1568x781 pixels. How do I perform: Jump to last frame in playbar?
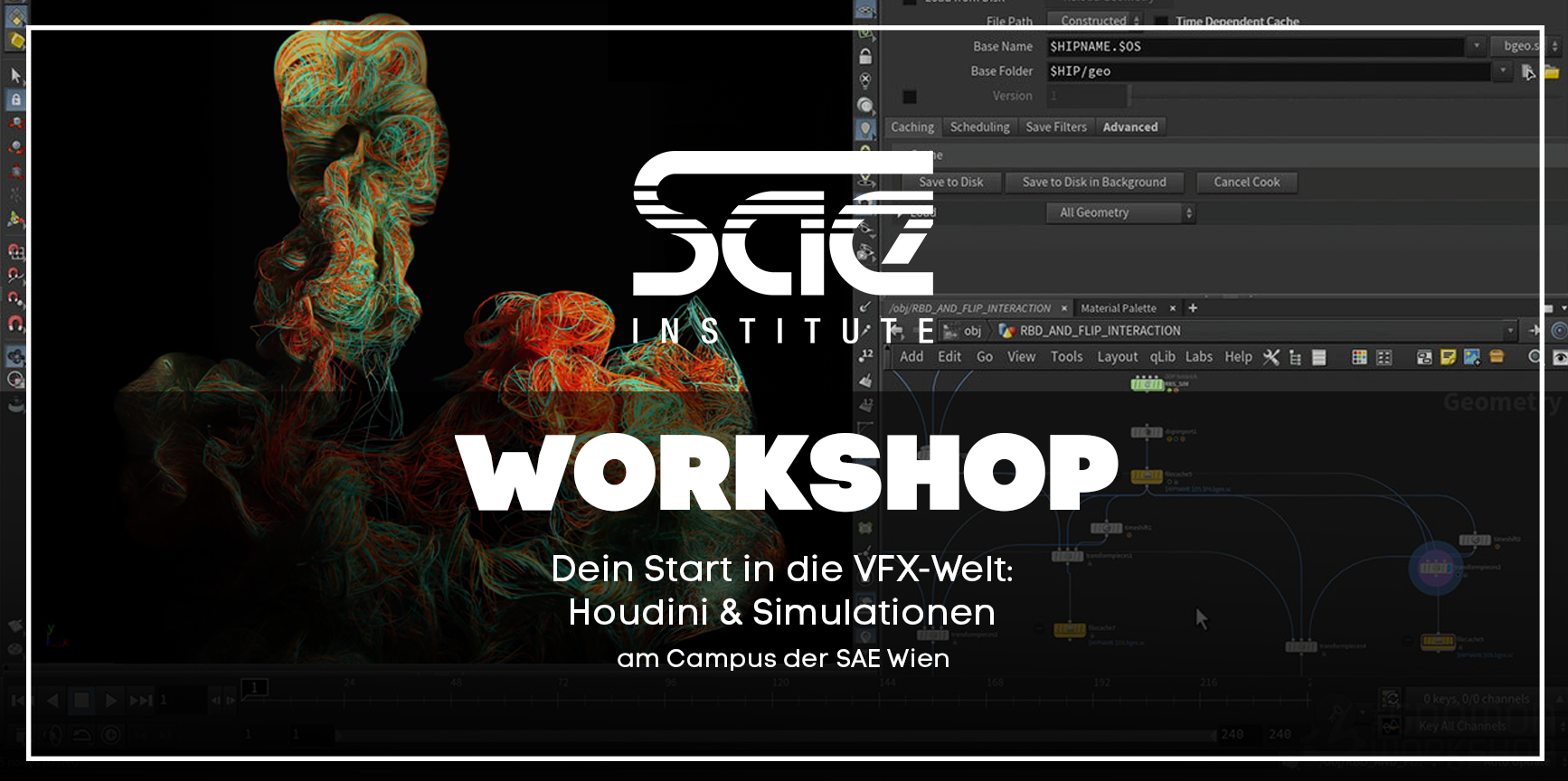click(140, 701)
